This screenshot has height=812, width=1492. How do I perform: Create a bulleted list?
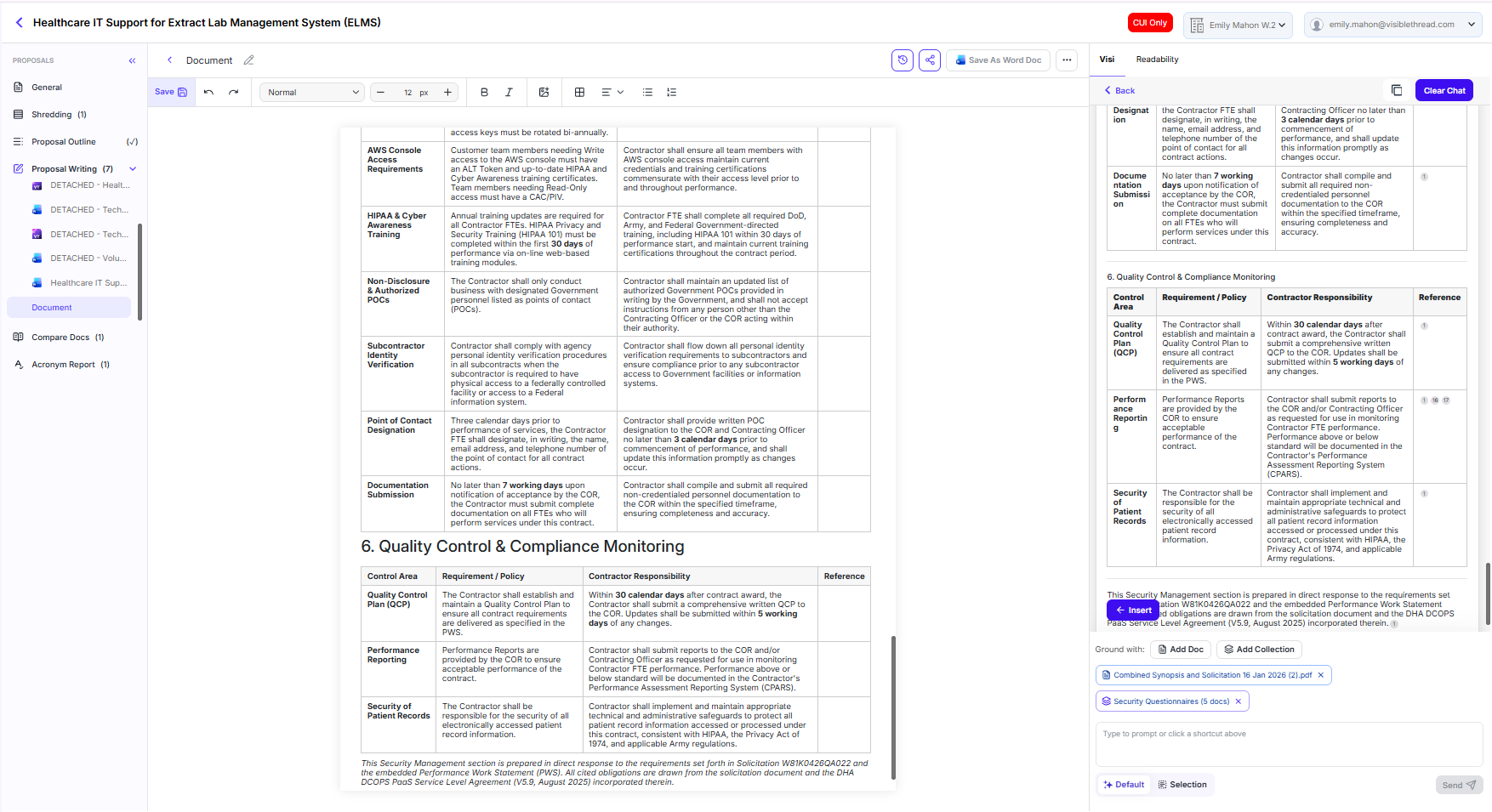click(x=647, y=93)
